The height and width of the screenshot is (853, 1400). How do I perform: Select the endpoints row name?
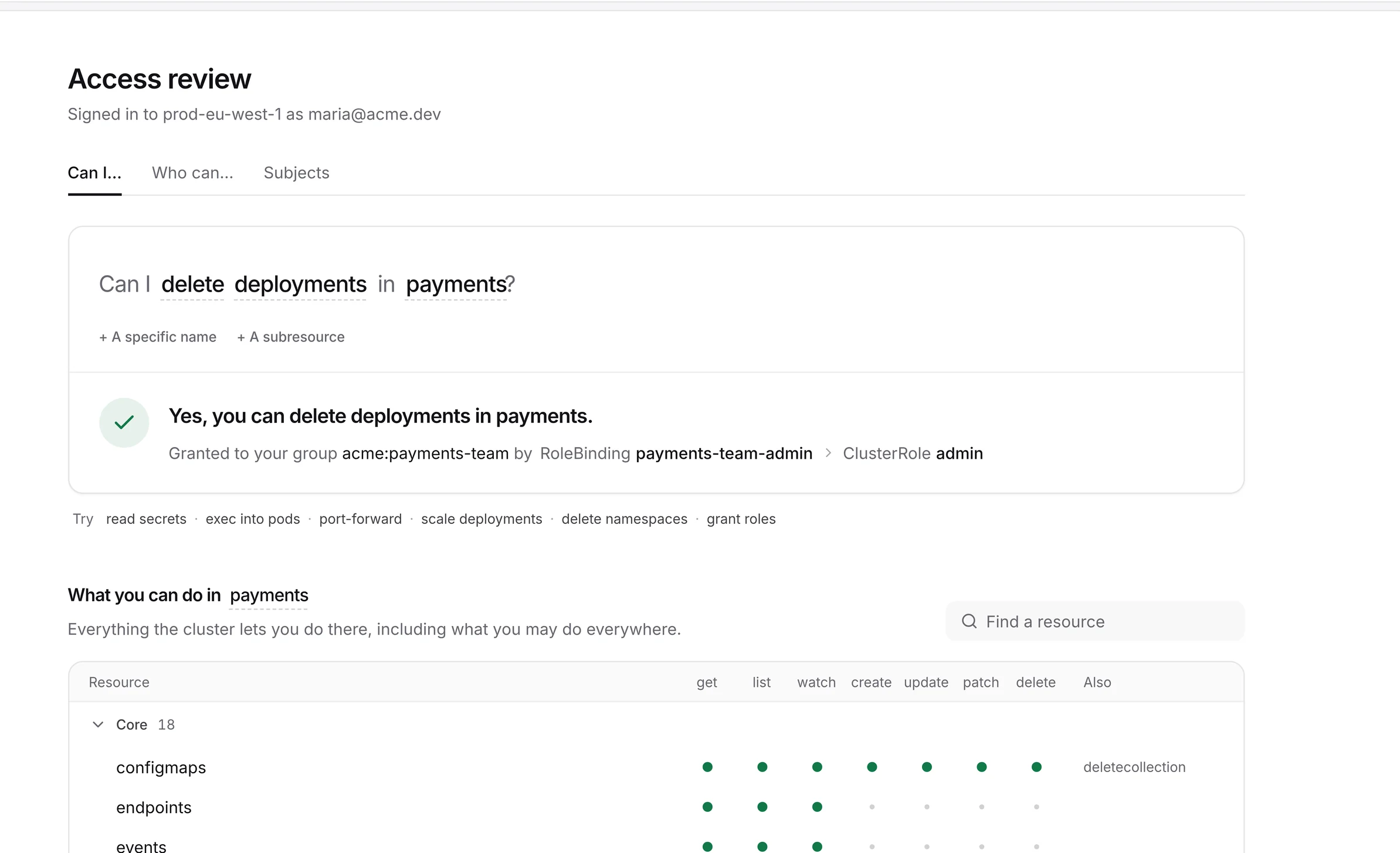154,807
